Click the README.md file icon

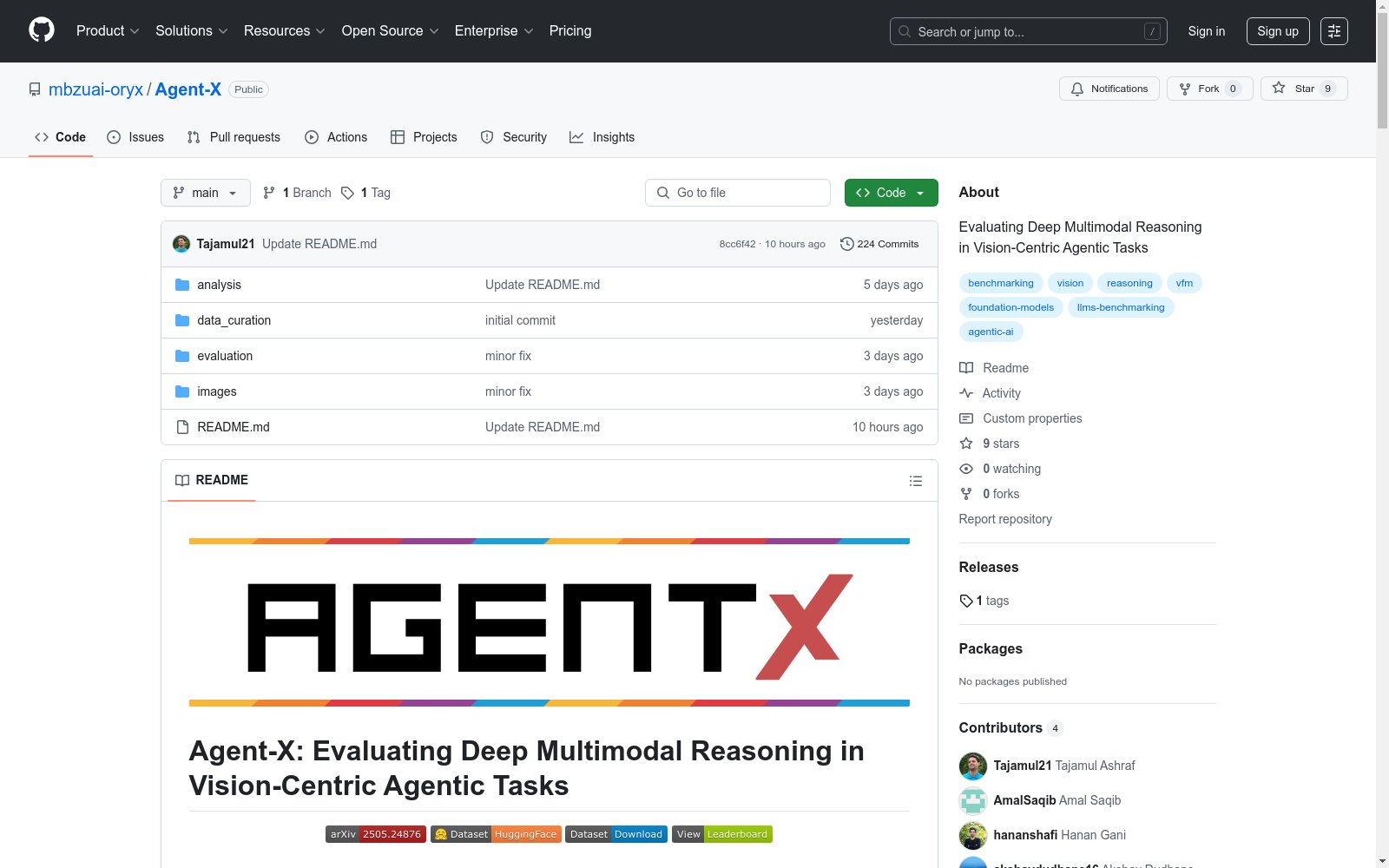tap(182, 427)
